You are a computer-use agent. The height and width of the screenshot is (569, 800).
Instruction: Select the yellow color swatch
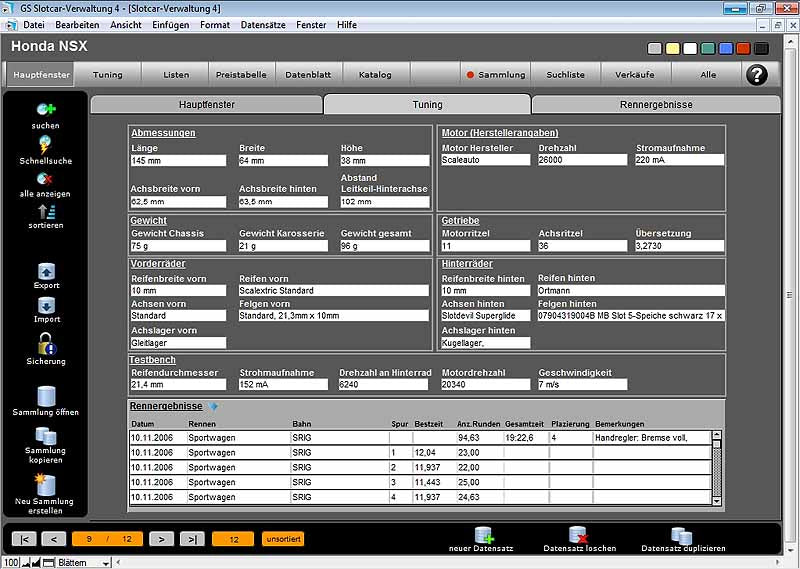tap(672, 48)
